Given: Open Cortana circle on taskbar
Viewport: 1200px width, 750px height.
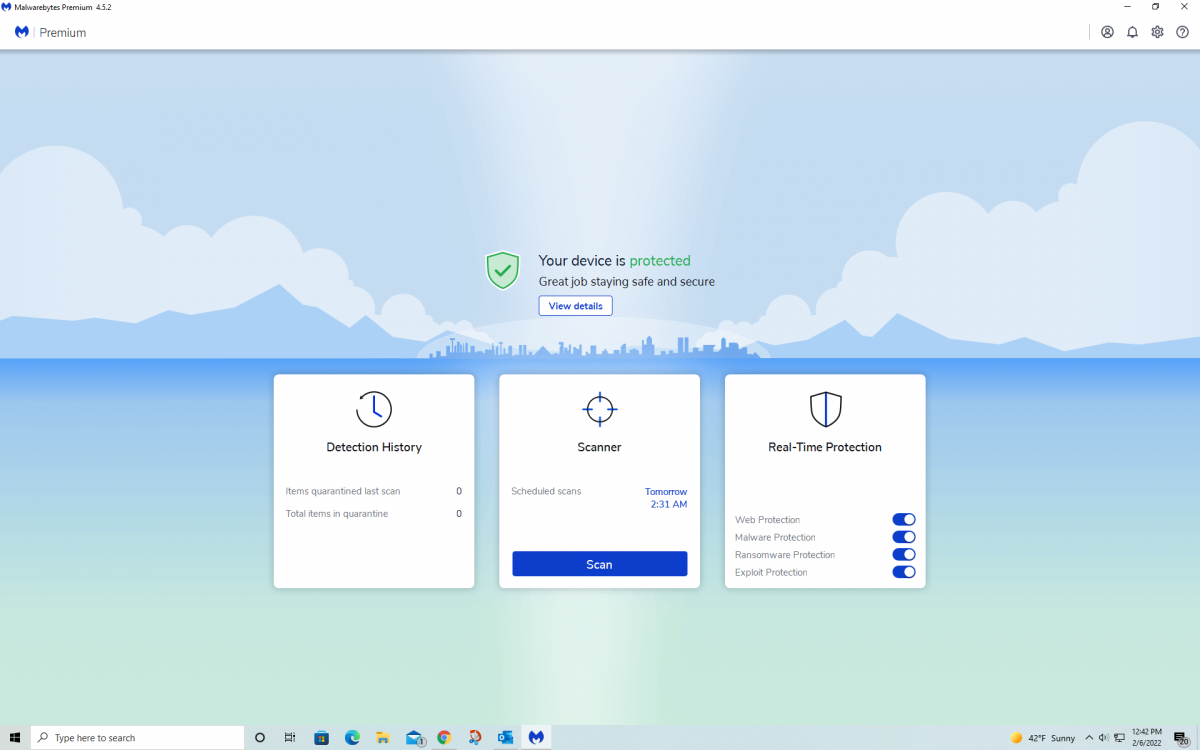Looking at the screenshot, I should tap(260, 738).
